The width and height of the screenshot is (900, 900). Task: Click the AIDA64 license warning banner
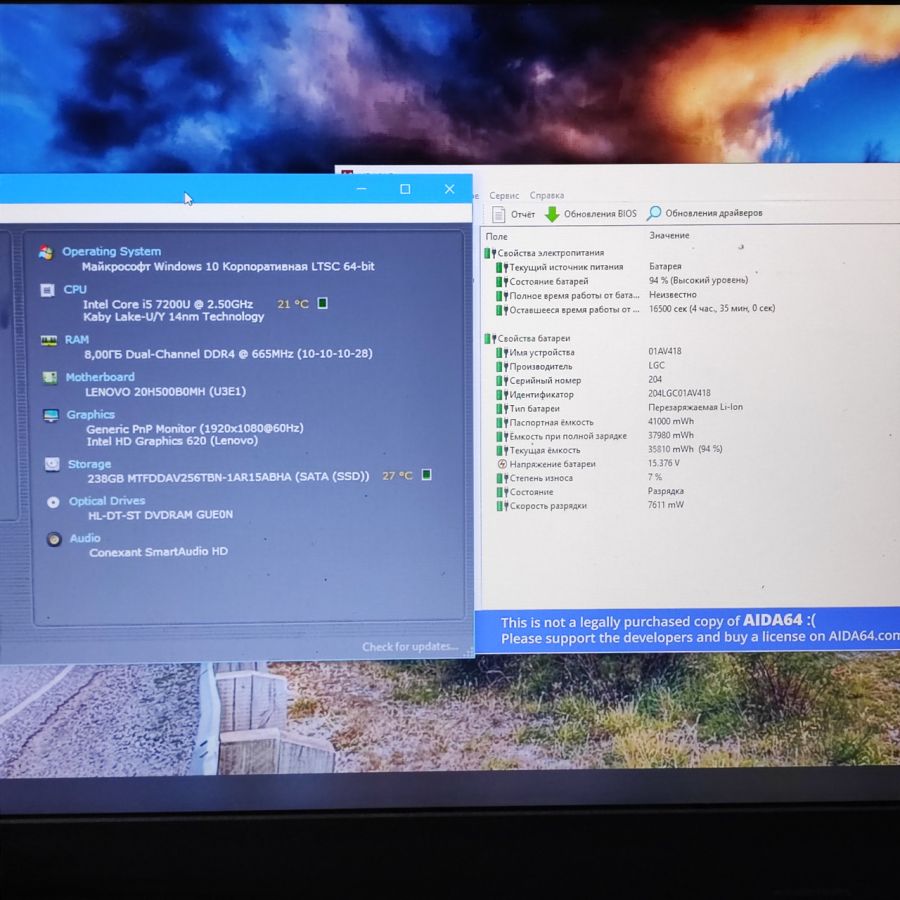(688, 630)
